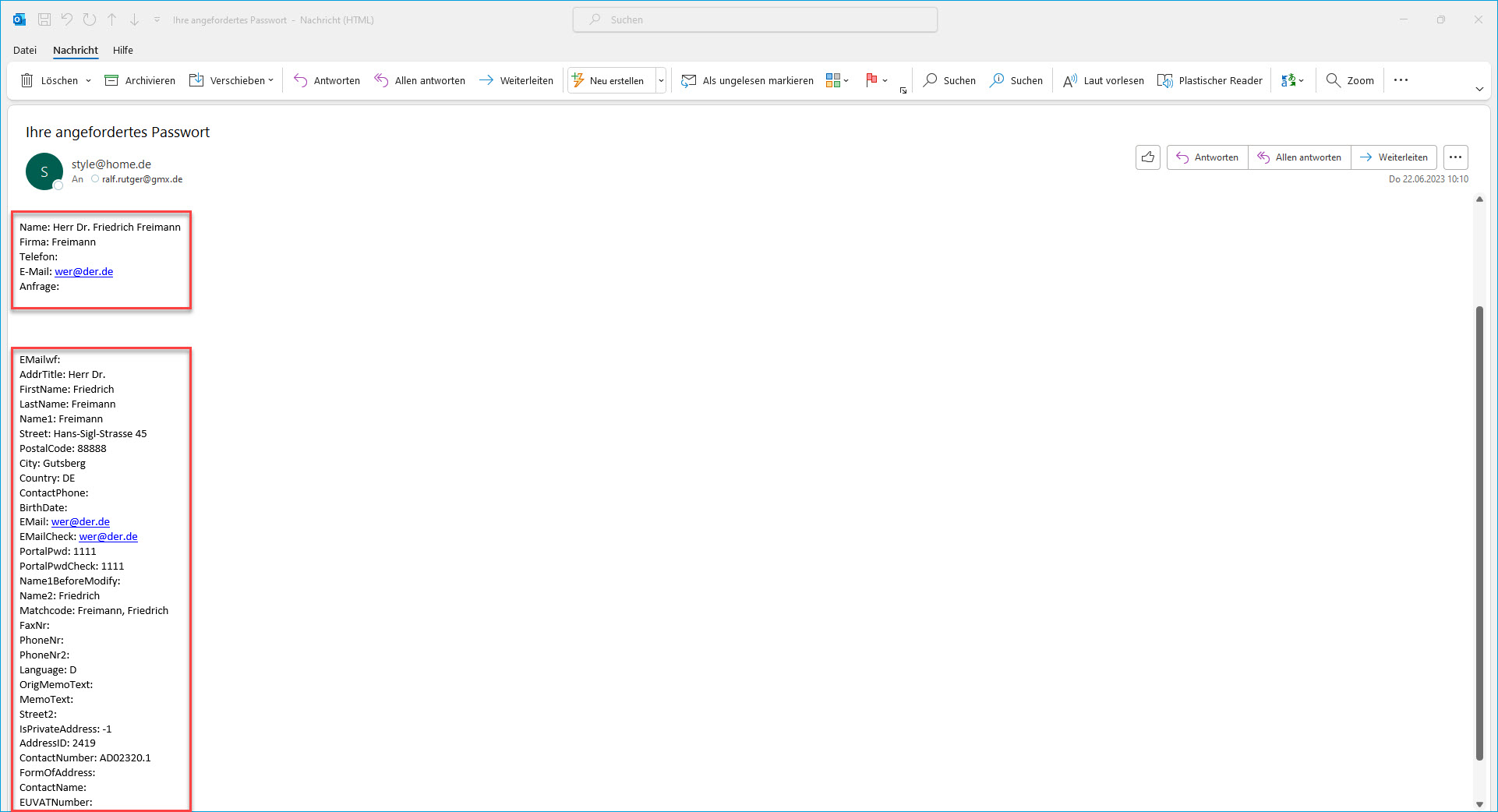Click Laut vorlesen read aloud icon
This screenshot has width=1498, height=812.
click(1070, 80)
